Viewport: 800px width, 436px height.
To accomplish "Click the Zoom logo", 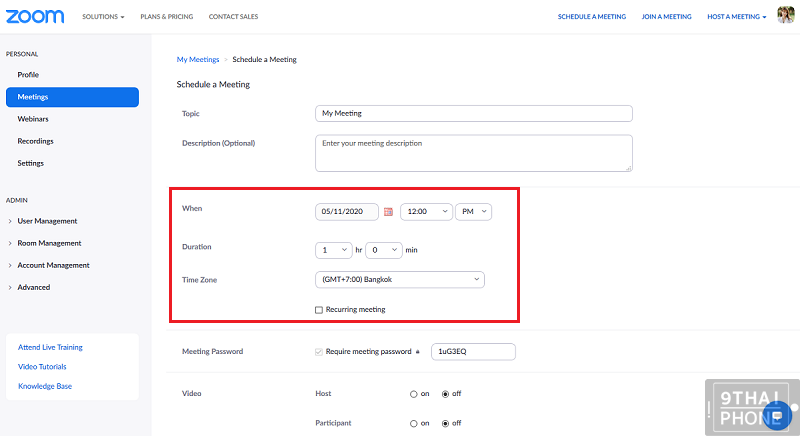I will coord(35,16).
